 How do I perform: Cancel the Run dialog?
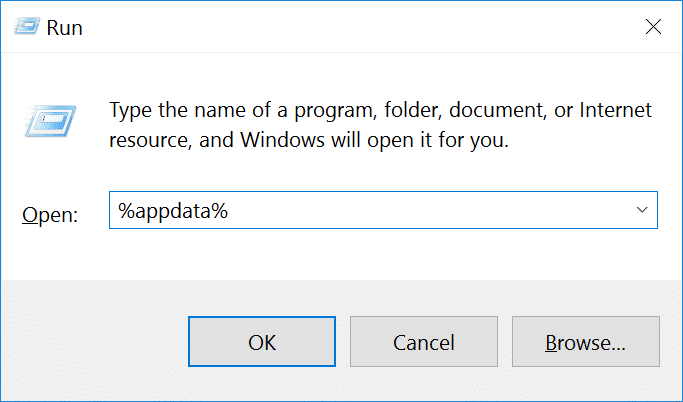(424, 343)
